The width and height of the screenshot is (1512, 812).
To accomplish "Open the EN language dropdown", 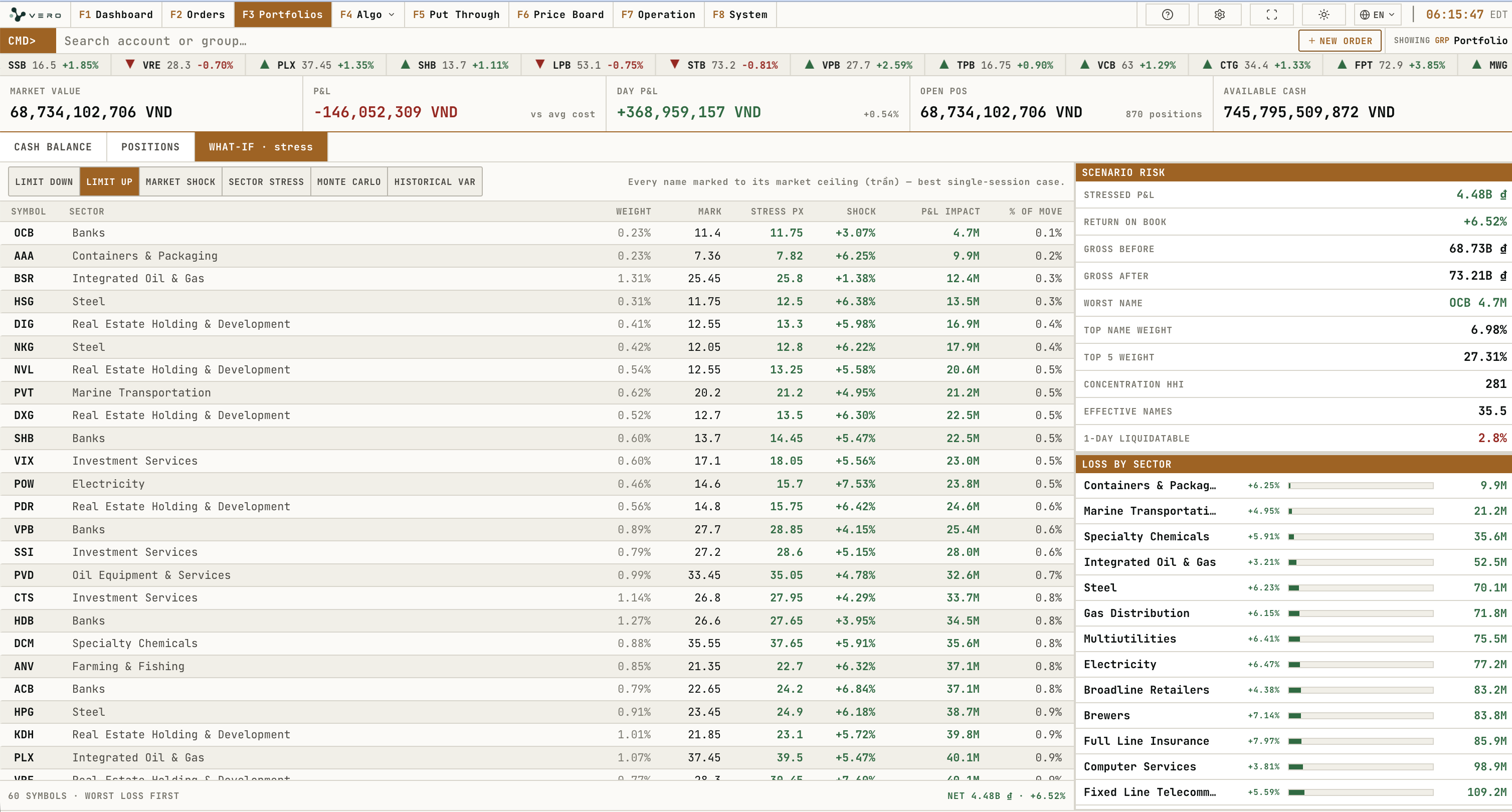I will coord(1377,15).
